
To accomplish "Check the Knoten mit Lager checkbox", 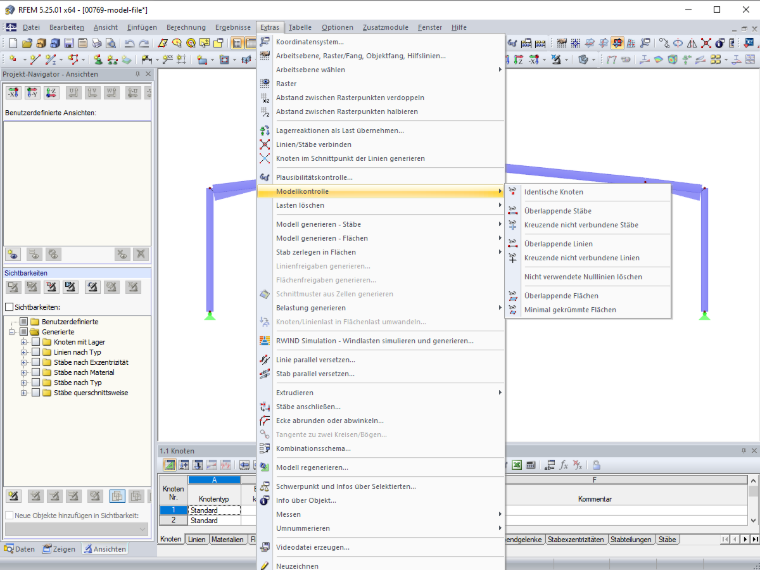I will [x=35, y=342].
